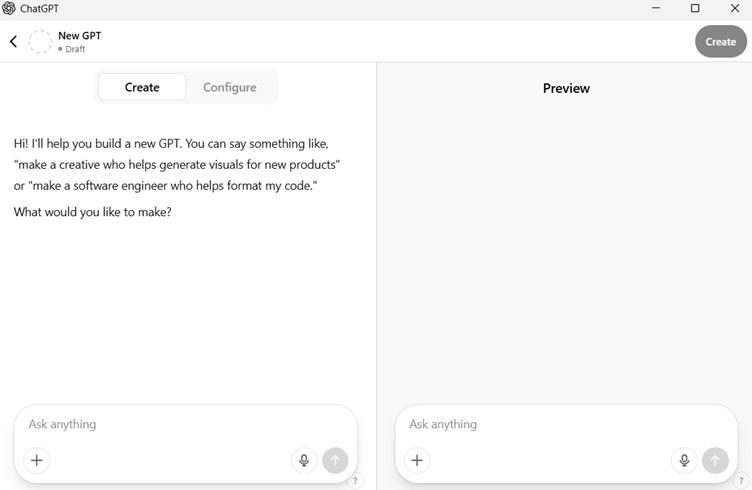Open the help question mark in the Create panel

pos(355,481)
